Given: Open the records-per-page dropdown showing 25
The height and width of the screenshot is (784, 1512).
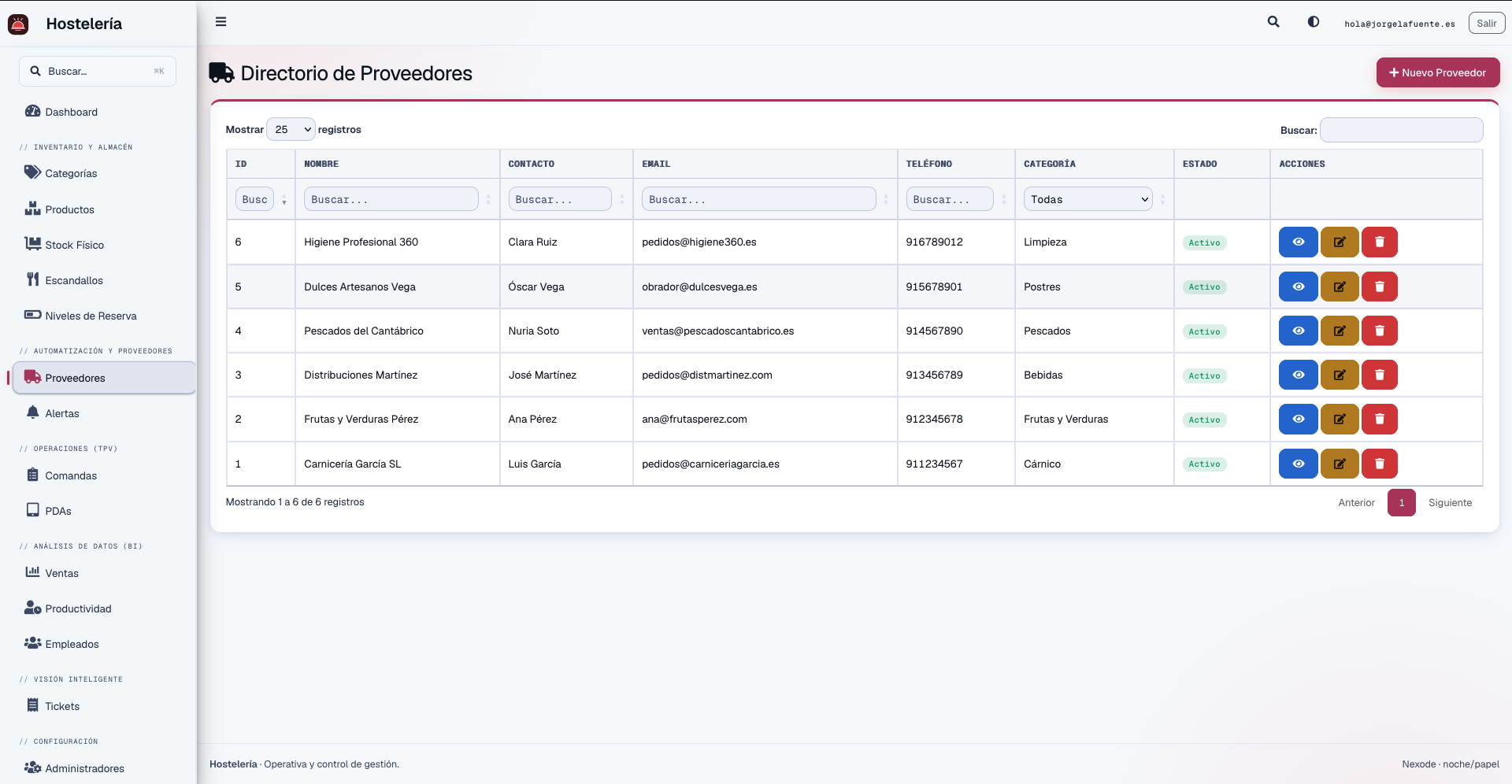Looking at the screenshot, I should (x=291, y=129).
